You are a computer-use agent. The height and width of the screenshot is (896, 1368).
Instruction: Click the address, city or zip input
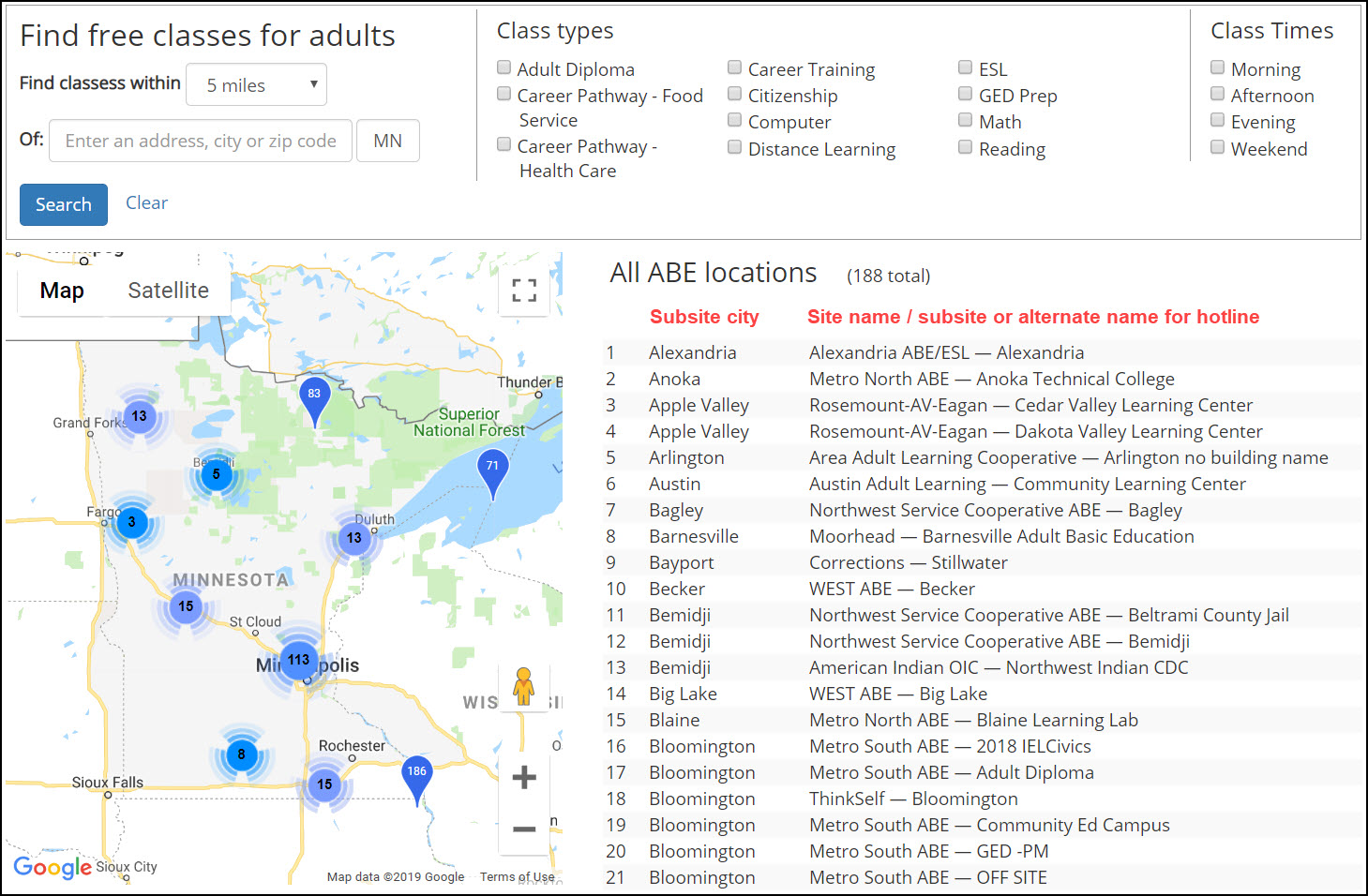[201, 141]
